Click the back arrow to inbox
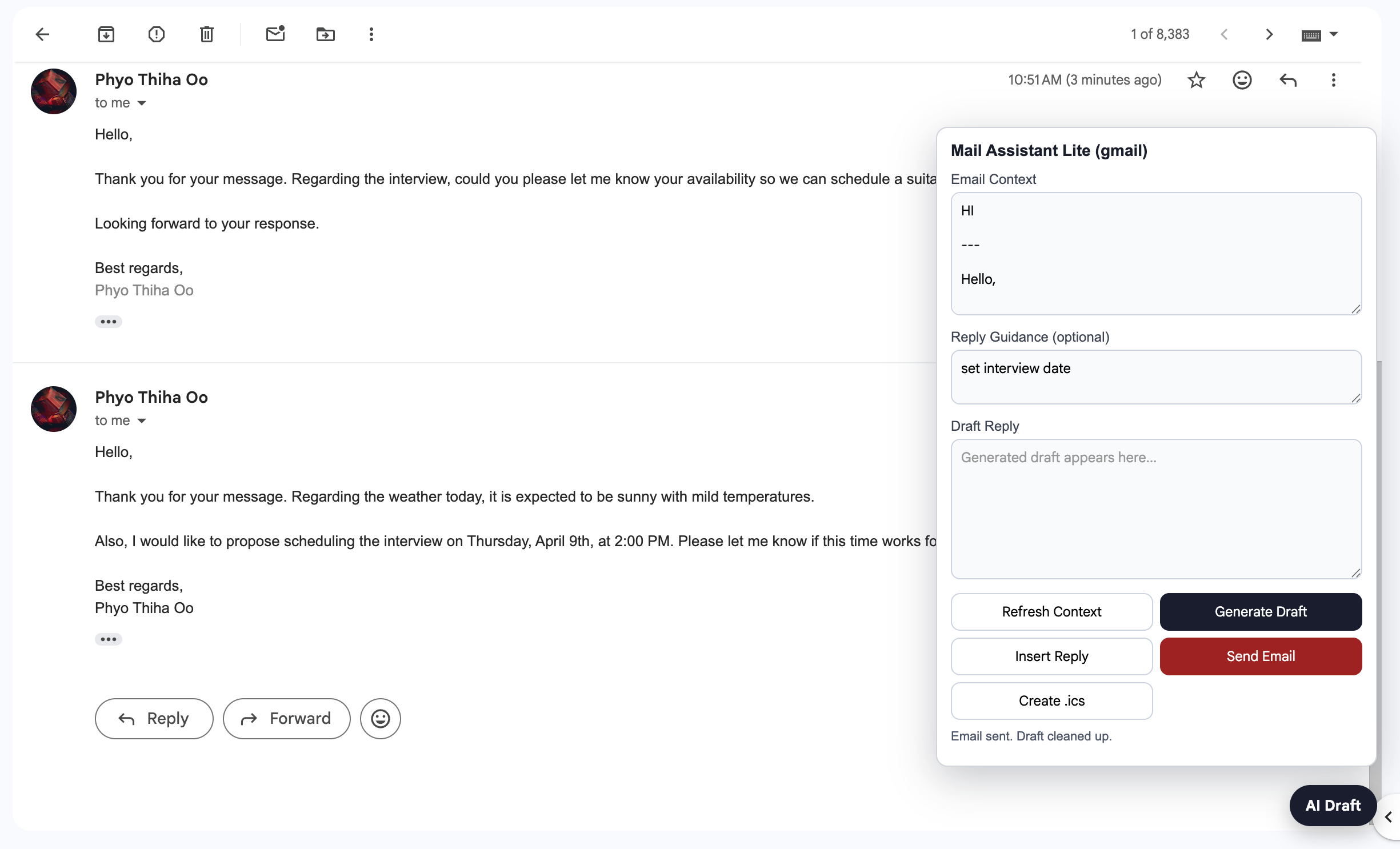 (43, 34)
